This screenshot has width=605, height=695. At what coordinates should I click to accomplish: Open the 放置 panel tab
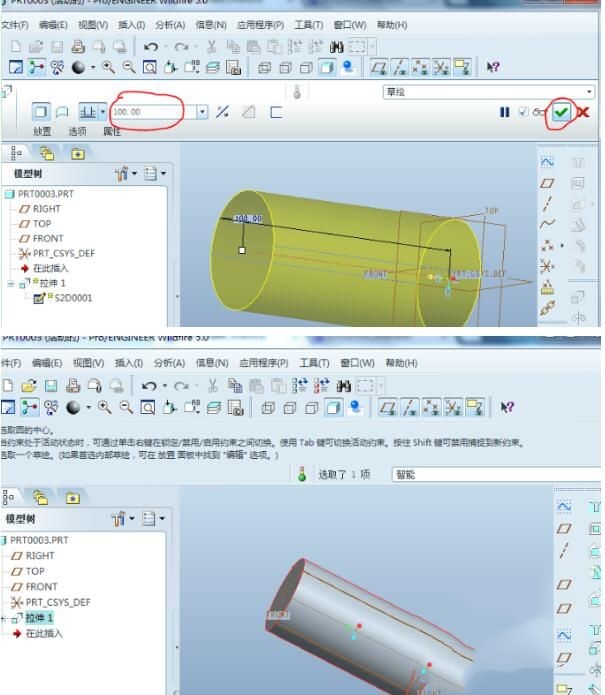click(x=42, y=132)
